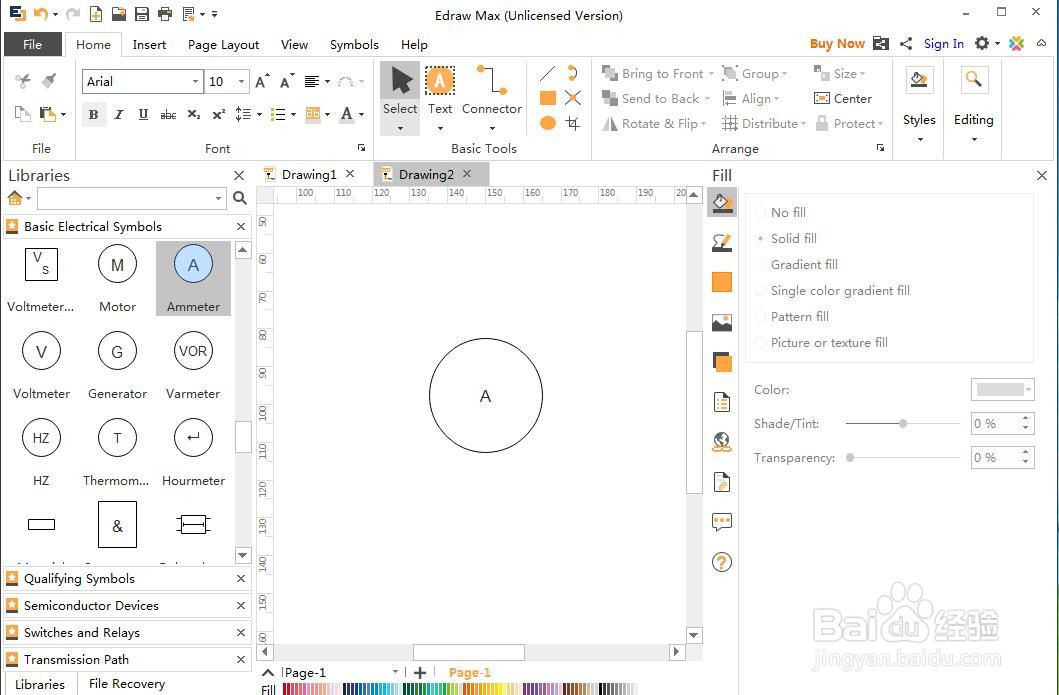1059x695 pixels.
Task: Select the line drawing tool
Action: pos(548,73)
